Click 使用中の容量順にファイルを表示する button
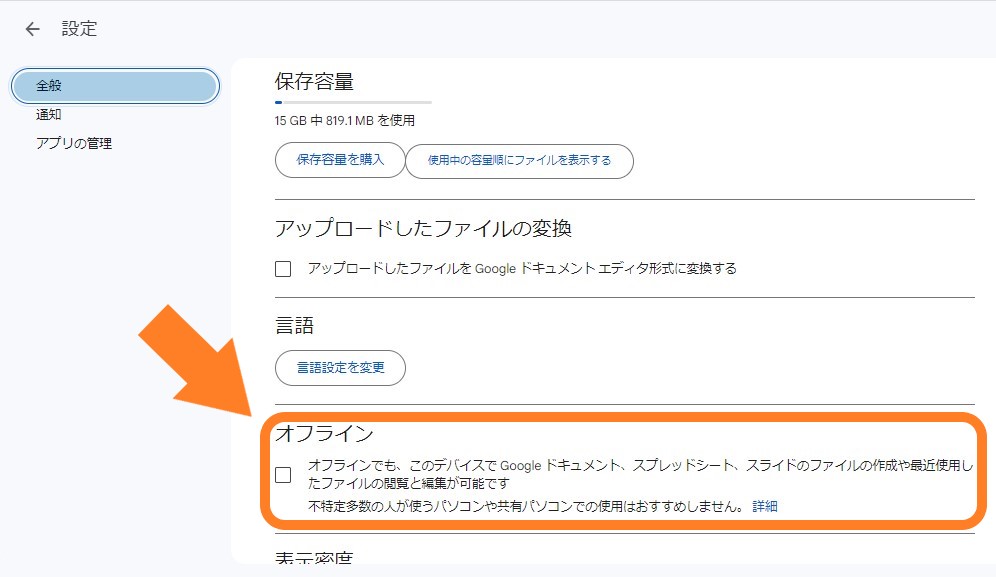Screen dimensions: 996x577 519,160
